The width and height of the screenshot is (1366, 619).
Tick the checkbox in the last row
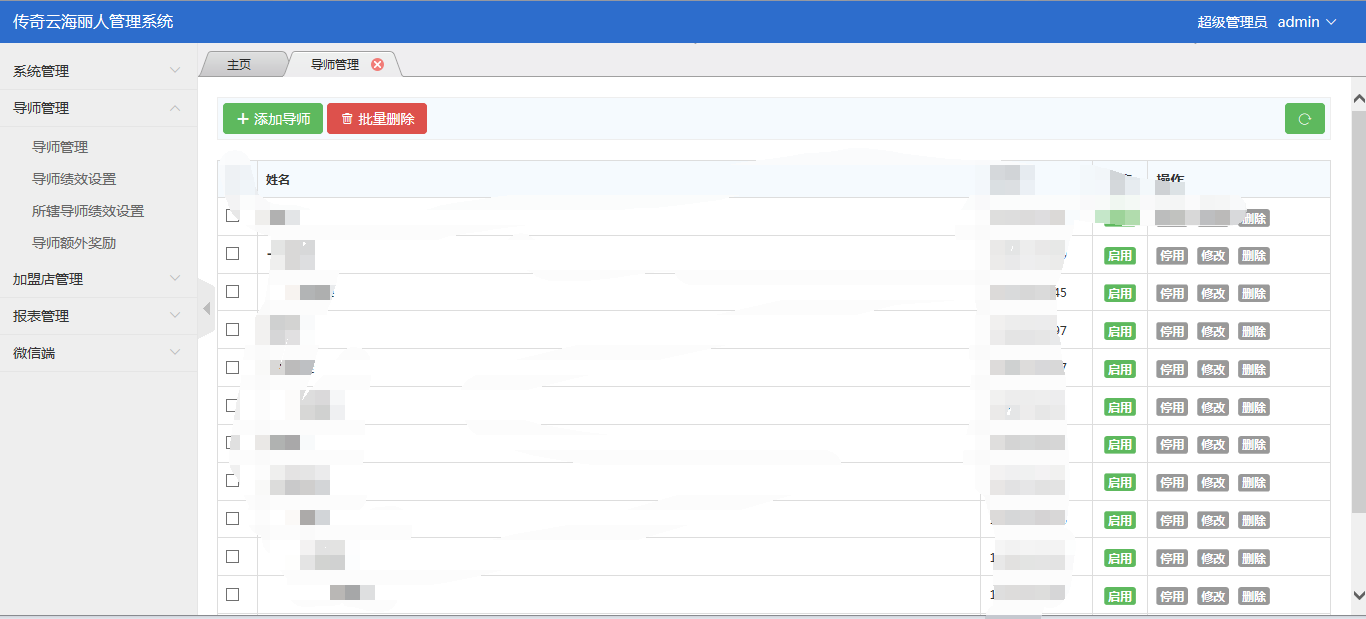[x=233, y=594]
